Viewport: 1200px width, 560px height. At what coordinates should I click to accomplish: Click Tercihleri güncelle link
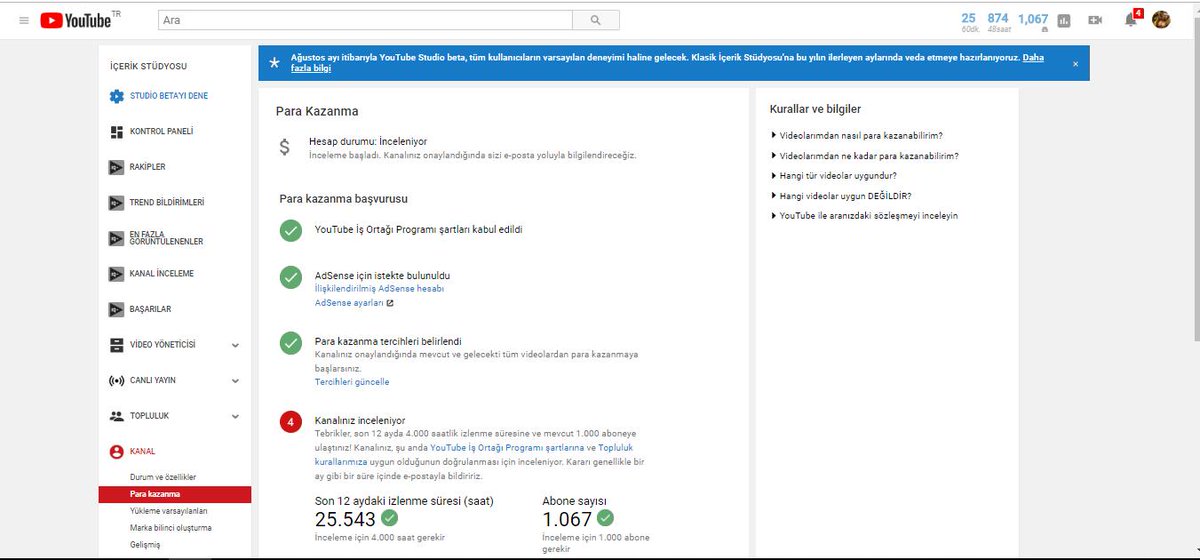(352, 382)
